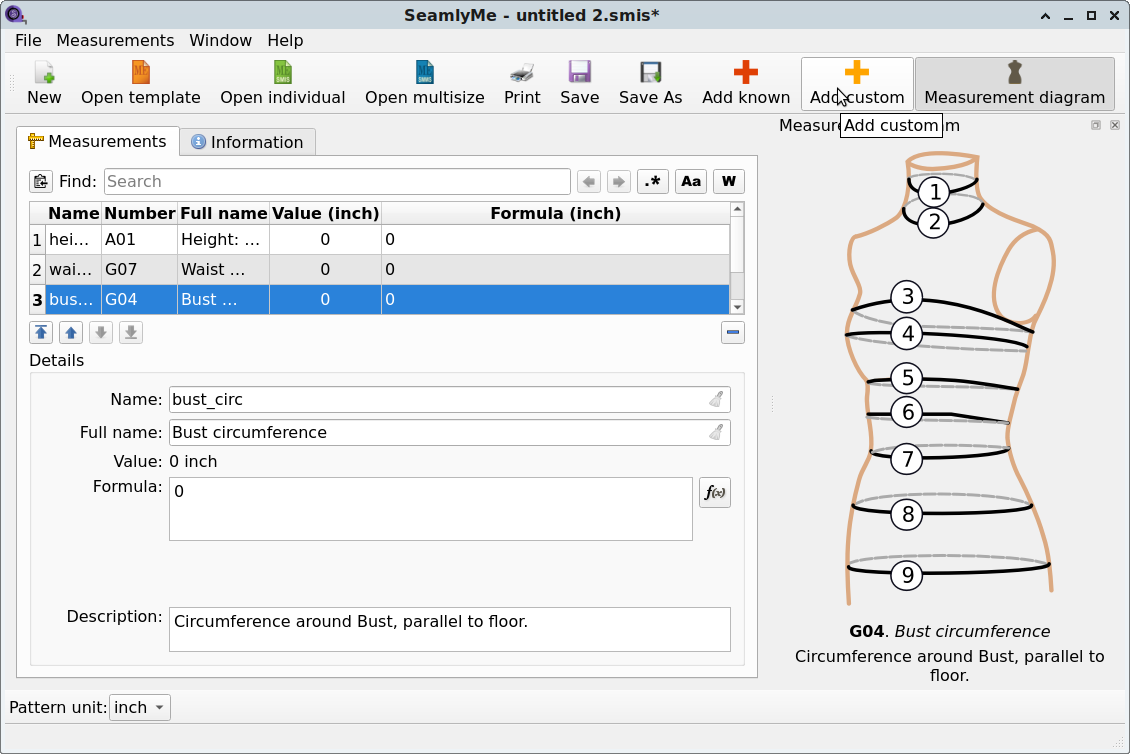Viewport: 1130px width, 754px height.
Task: Add a custom measurement
Action: pos(857,84)
